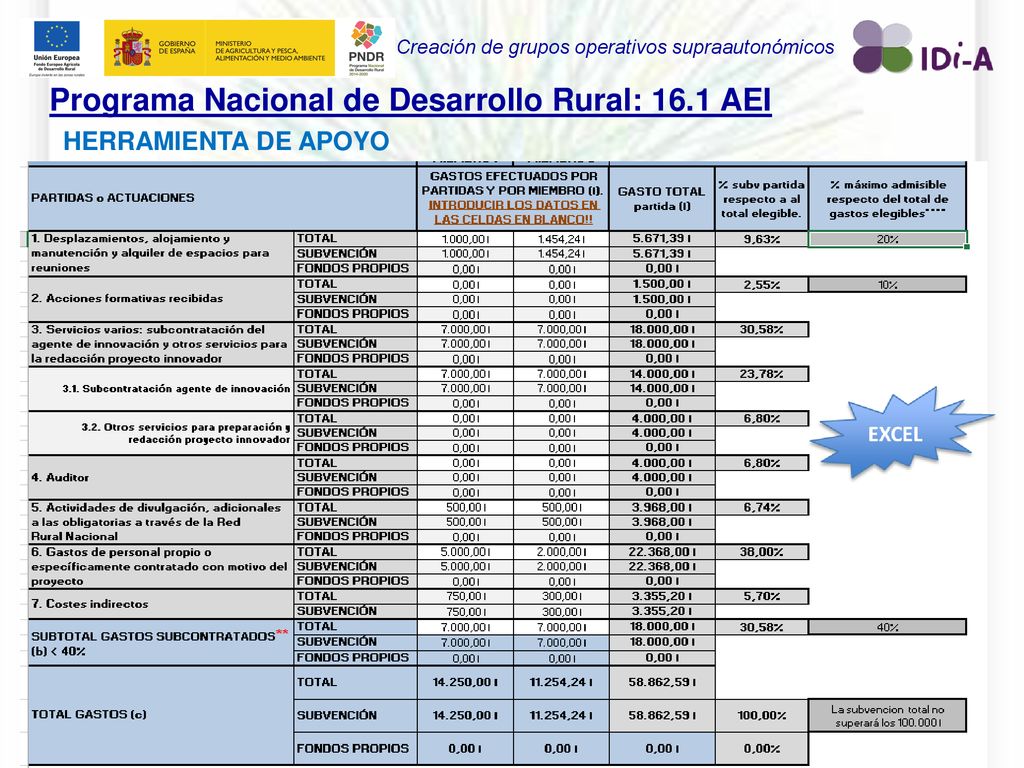Viewport: 1024px width, 768px height.
Task: Click the '100,00%' cell in TOTAL GASTOS
Action: pyautogui.click(x=761, y=715)
